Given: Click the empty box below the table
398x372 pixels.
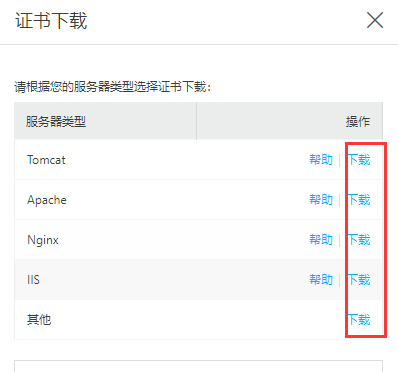Looking at the screenshot, I should [198, 366].
